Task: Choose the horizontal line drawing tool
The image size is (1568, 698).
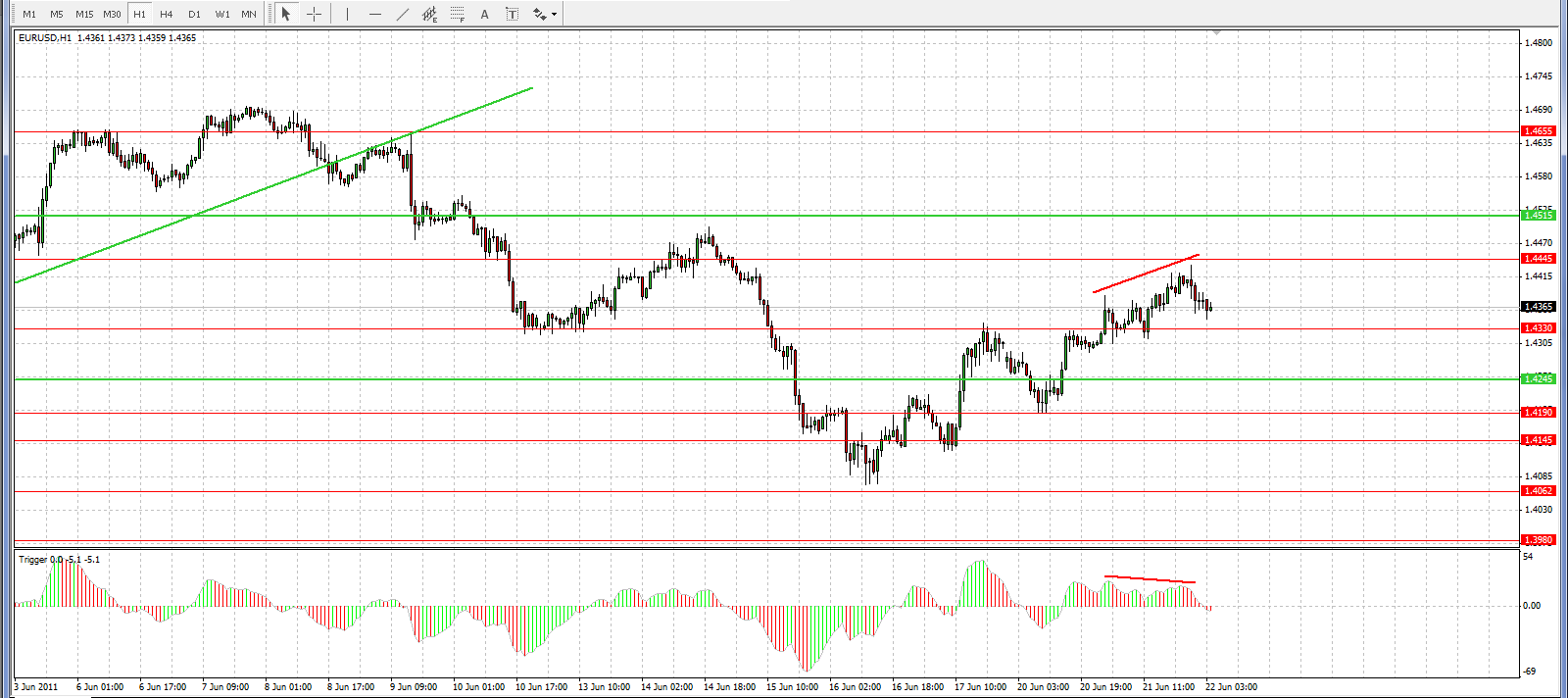Action: 374,14
